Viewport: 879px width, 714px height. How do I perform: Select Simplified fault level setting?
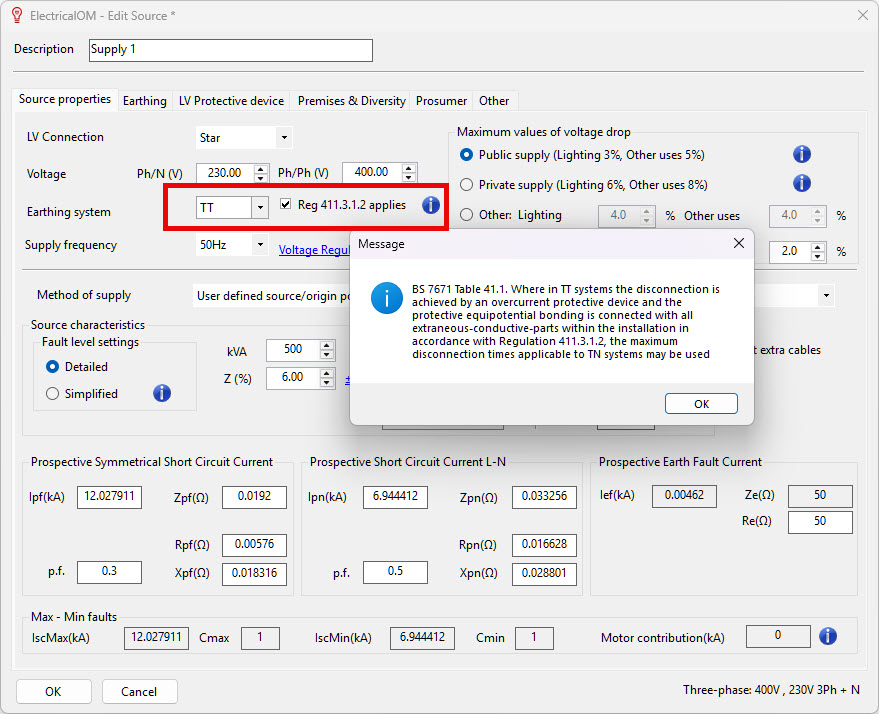point(52,394)
